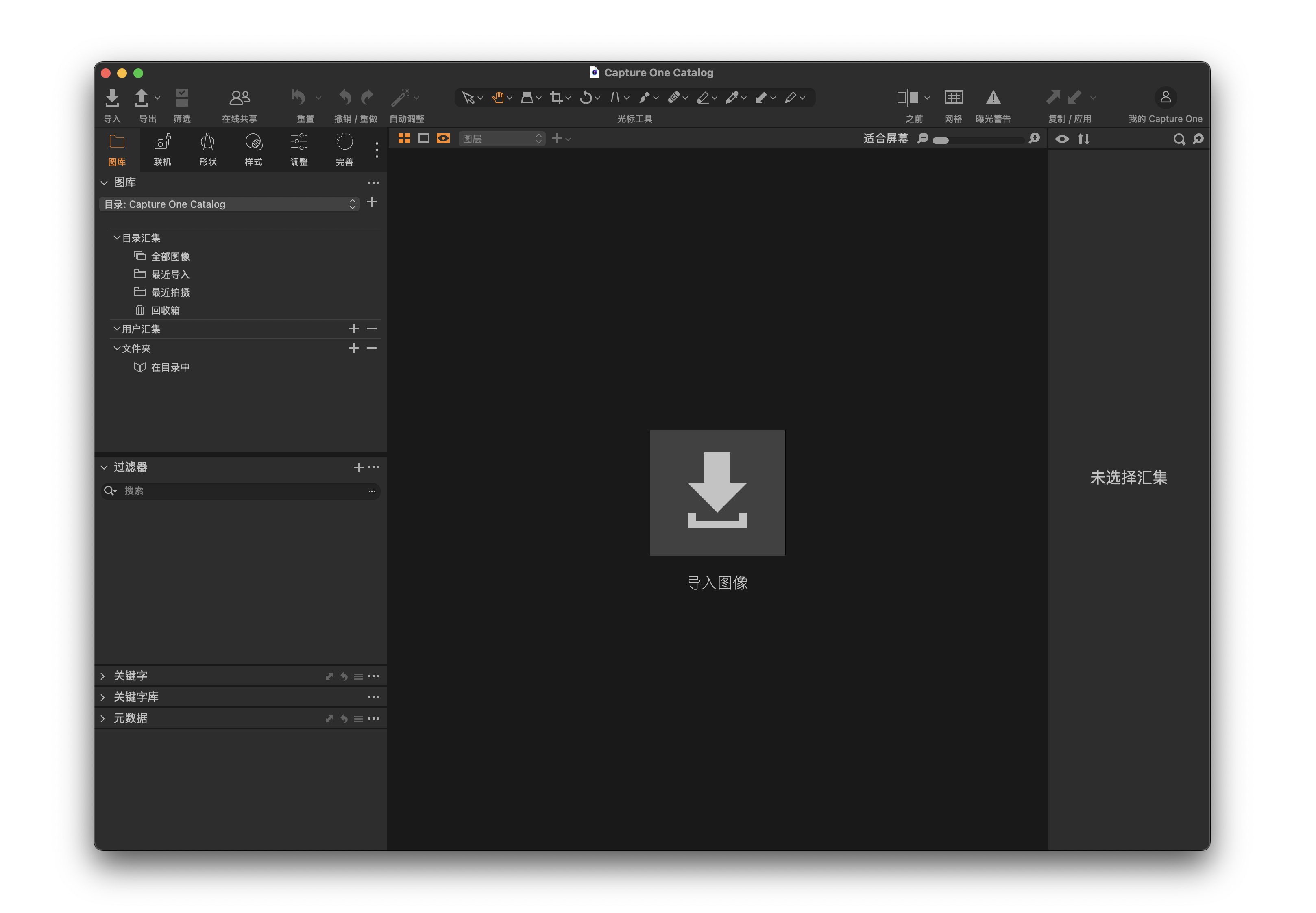Collapse the 过滤器 panel
This screenshot has height=913, width=1316.
coord(104,467)
